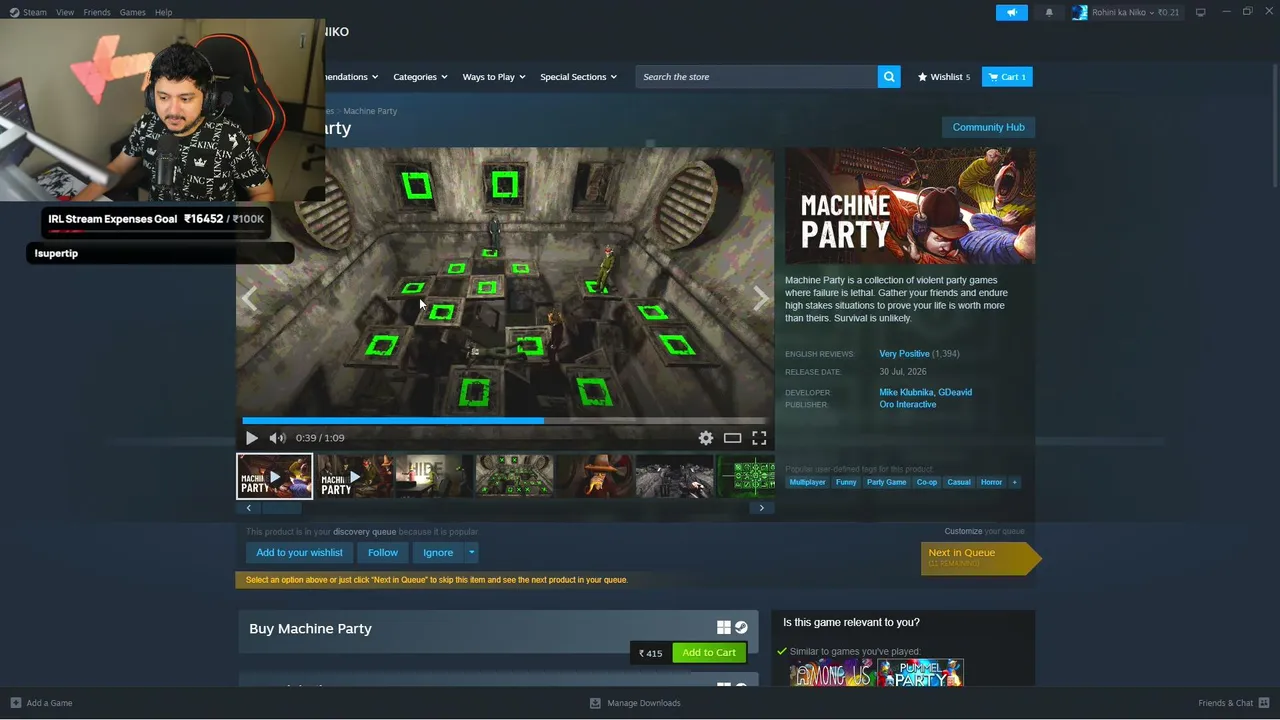Switch to Big Picture mode icon
The width and height of the screenshot is (1280, 720).
click(x=1200, y=12)
